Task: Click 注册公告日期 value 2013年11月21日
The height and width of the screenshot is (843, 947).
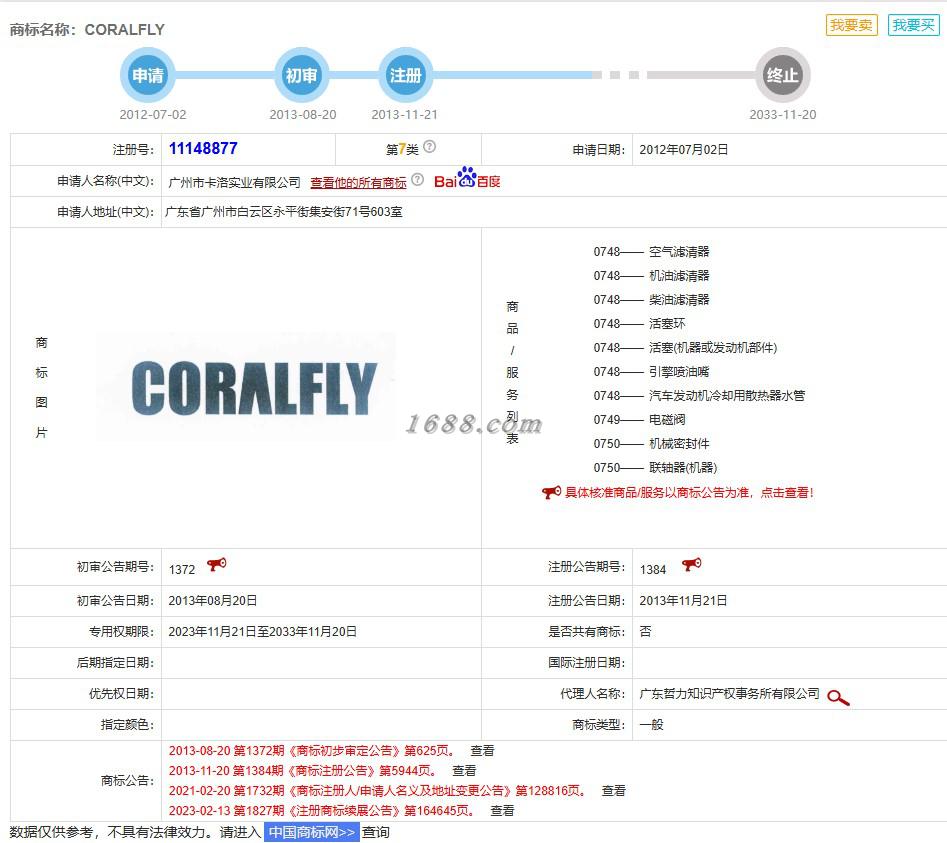Action: point(683,600)
